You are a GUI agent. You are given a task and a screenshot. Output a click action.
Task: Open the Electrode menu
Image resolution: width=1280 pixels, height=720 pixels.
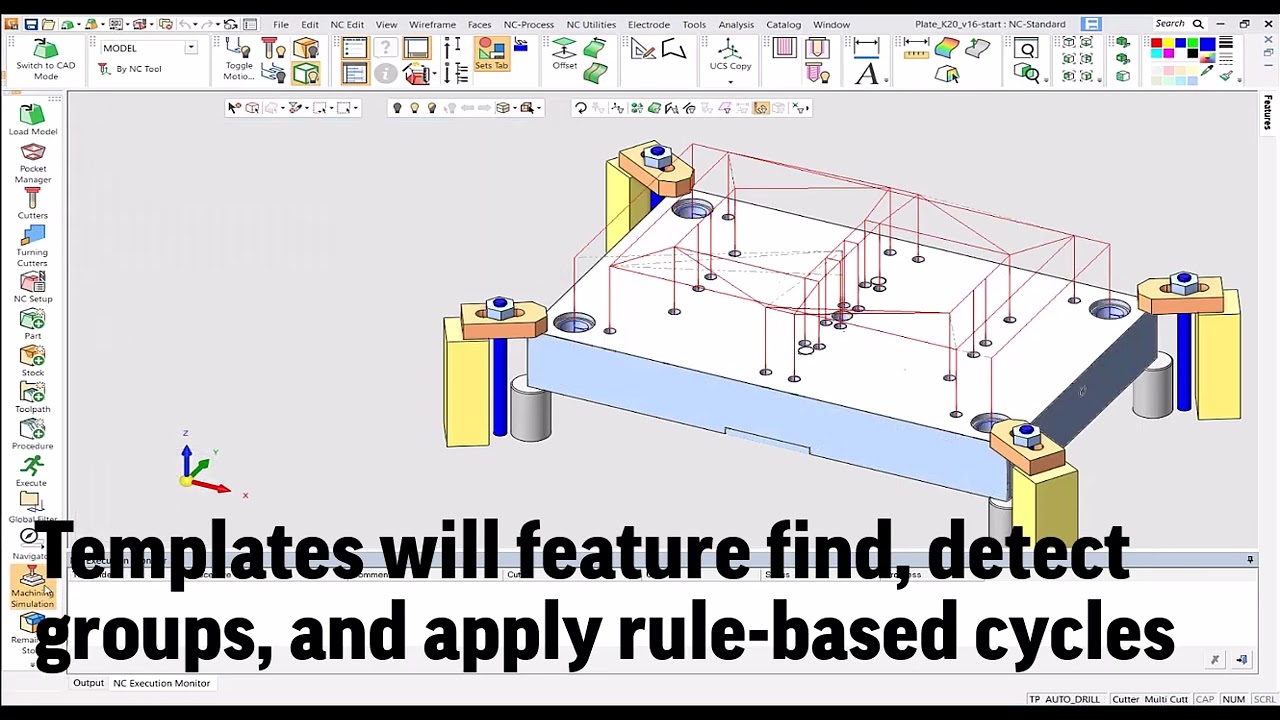tap(649, 25)
